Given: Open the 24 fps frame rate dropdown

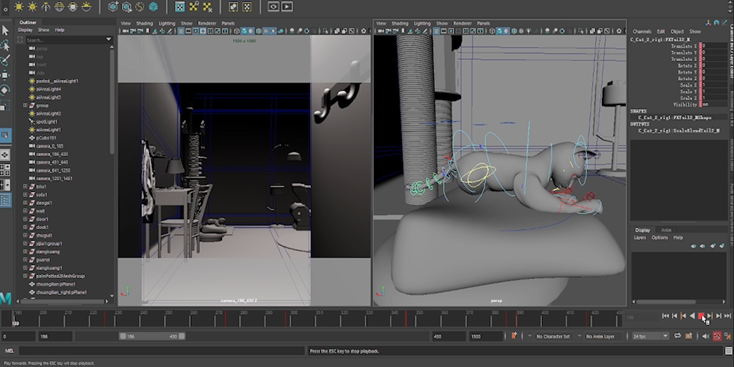Looking at the screenshot, I should [x=650, y=336].
